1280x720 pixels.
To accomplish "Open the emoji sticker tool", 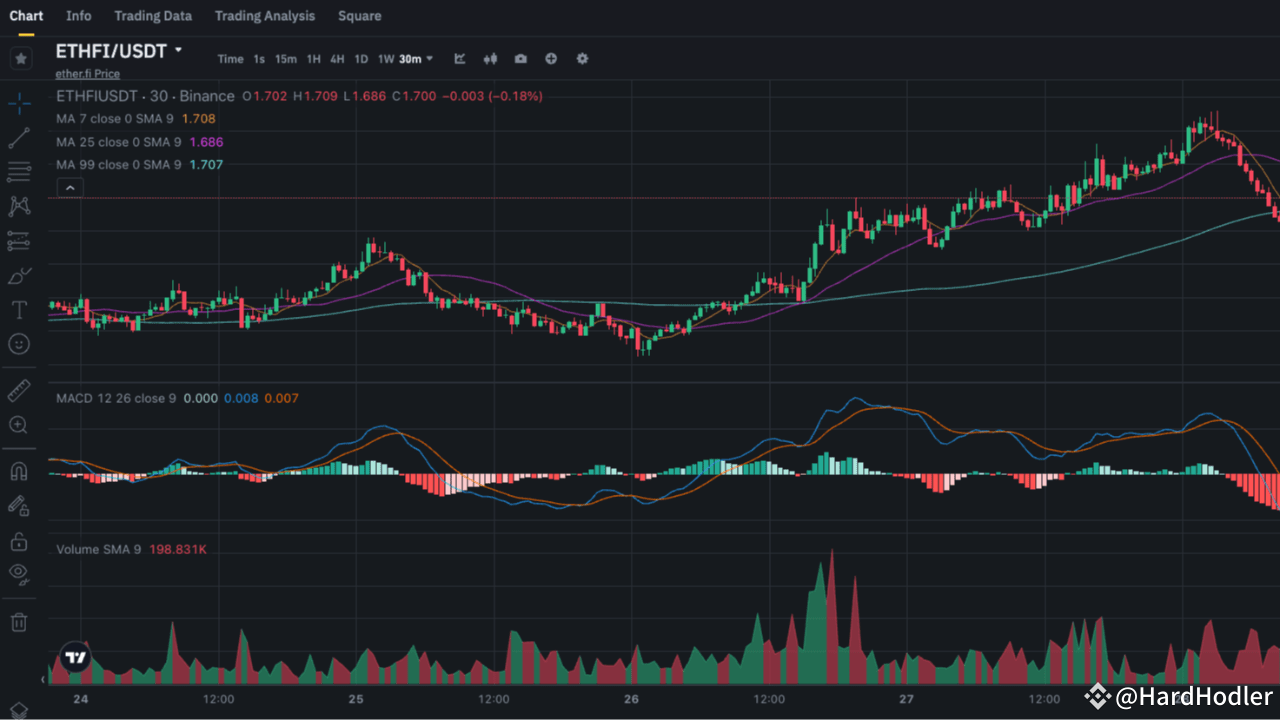I will pyautogui.click(x=19, y=344).
